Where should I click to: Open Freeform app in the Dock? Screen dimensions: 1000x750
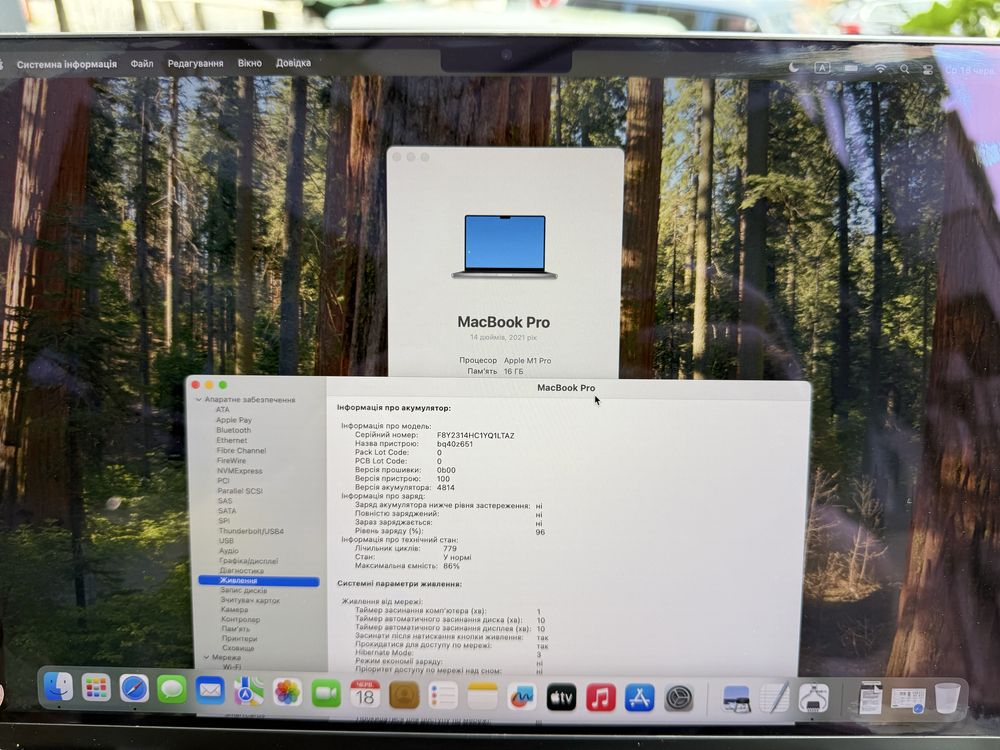522,696
